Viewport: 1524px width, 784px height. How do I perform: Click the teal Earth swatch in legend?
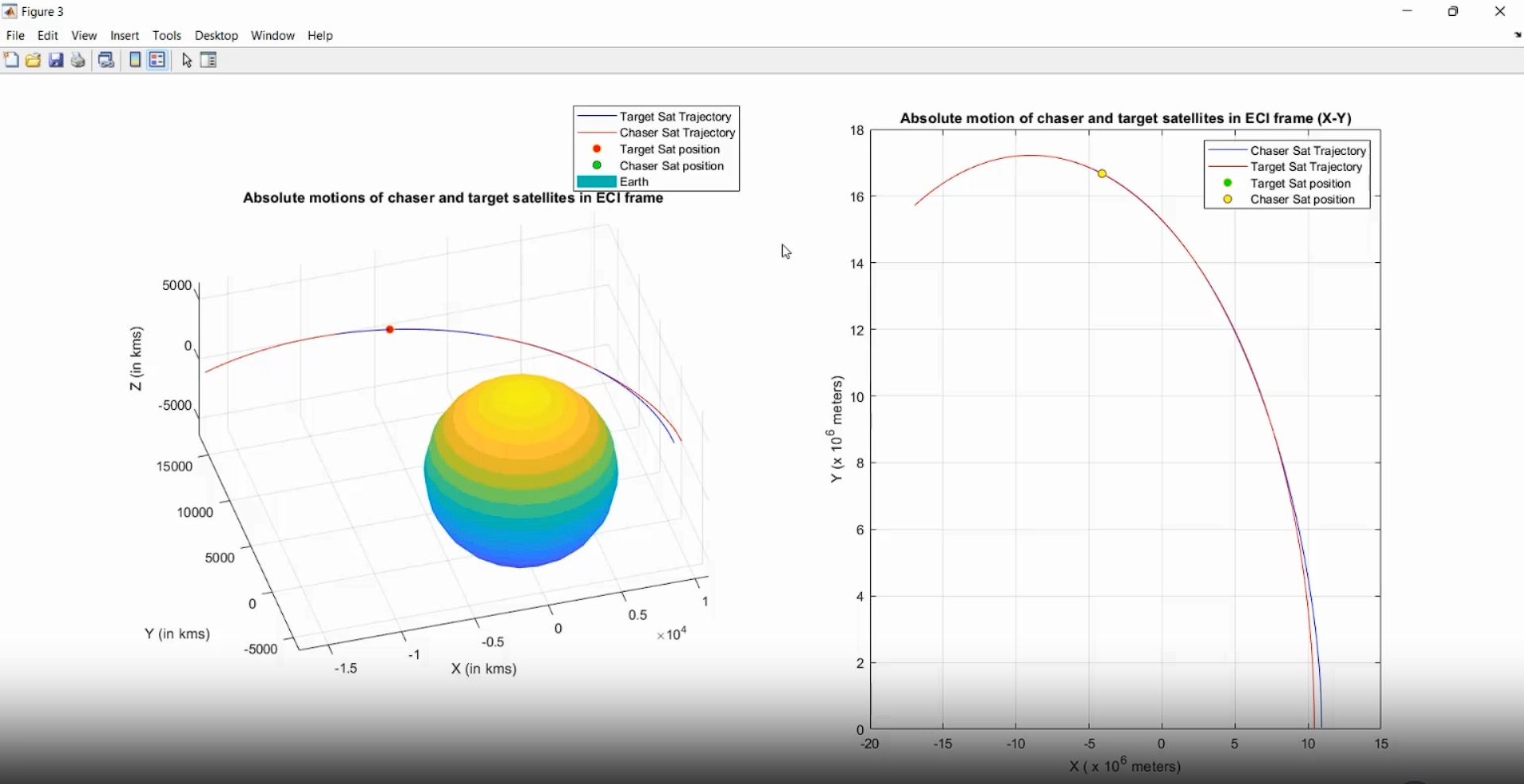(x=597, y=183)
